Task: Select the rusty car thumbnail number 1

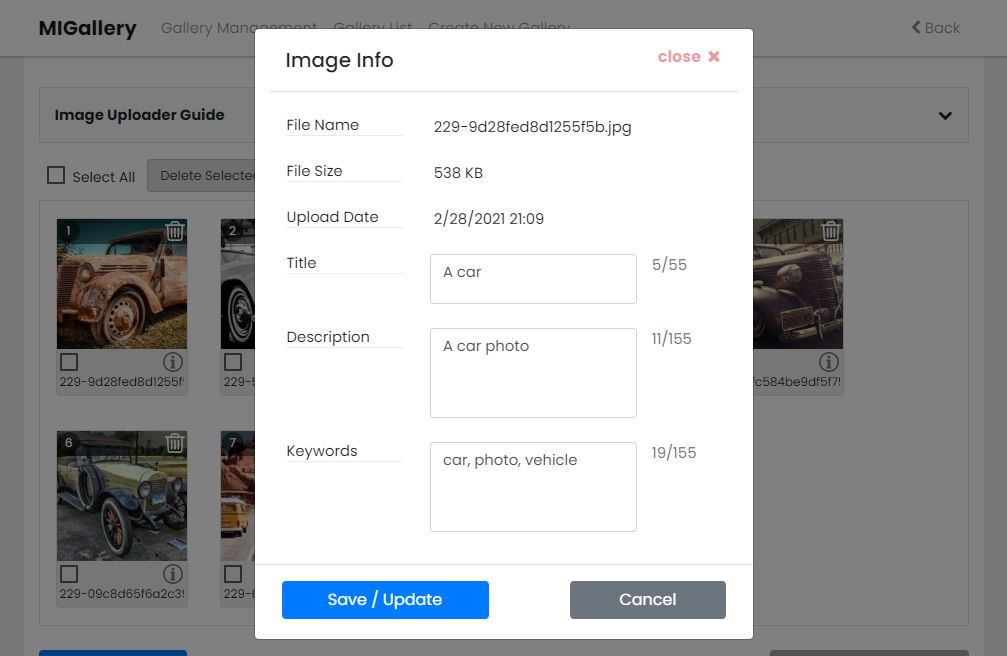Action: tap(122, 284)
